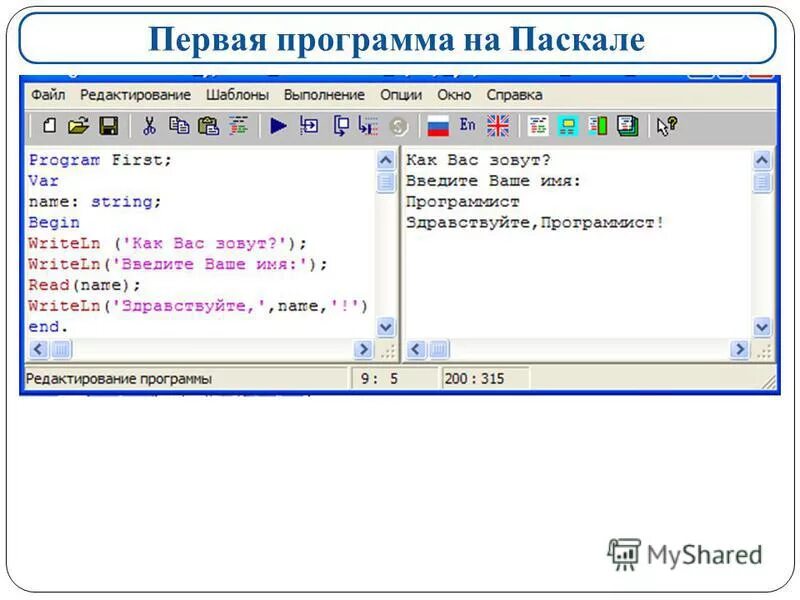The image size is (800, 600).
Task: Click output line 'Введите Ваше имя:'
Action: point(493,181)
